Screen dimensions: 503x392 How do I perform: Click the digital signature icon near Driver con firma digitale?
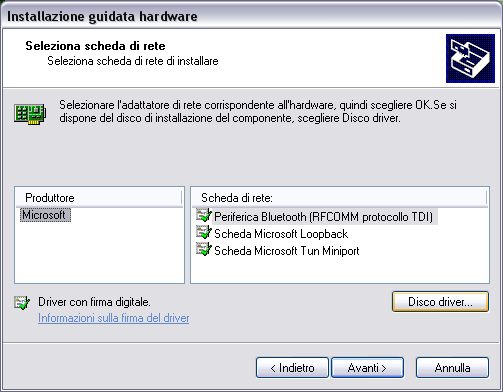coord(22,302)
